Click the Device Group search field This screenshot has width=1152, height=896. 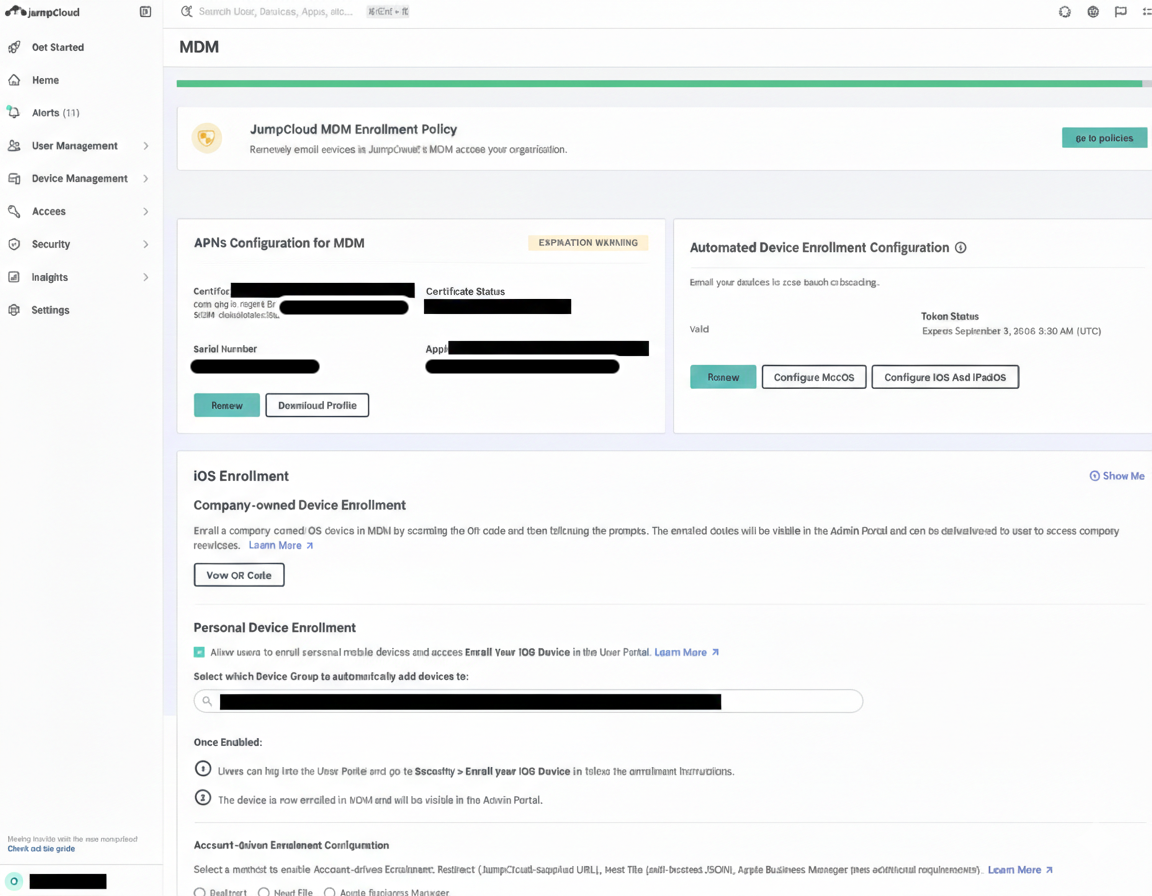(528, 701)
